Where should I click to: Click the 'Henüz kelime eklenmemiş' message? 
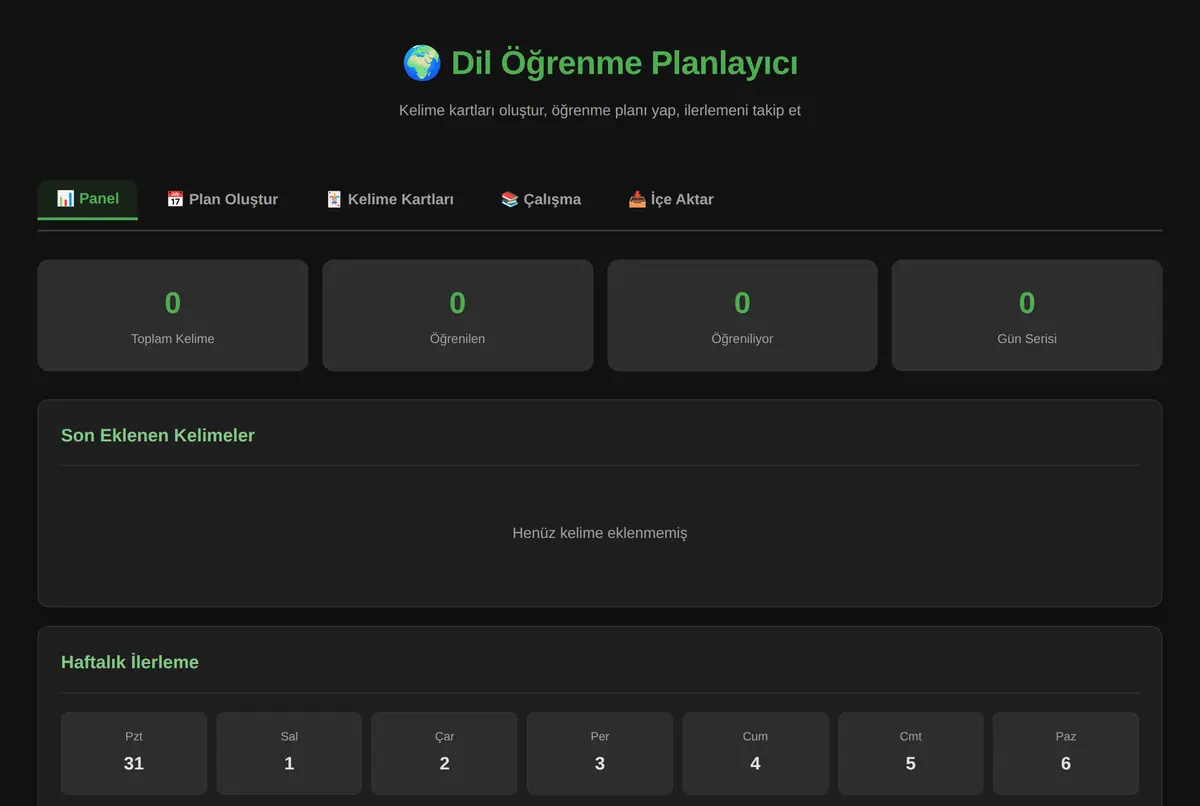point(600,533)
